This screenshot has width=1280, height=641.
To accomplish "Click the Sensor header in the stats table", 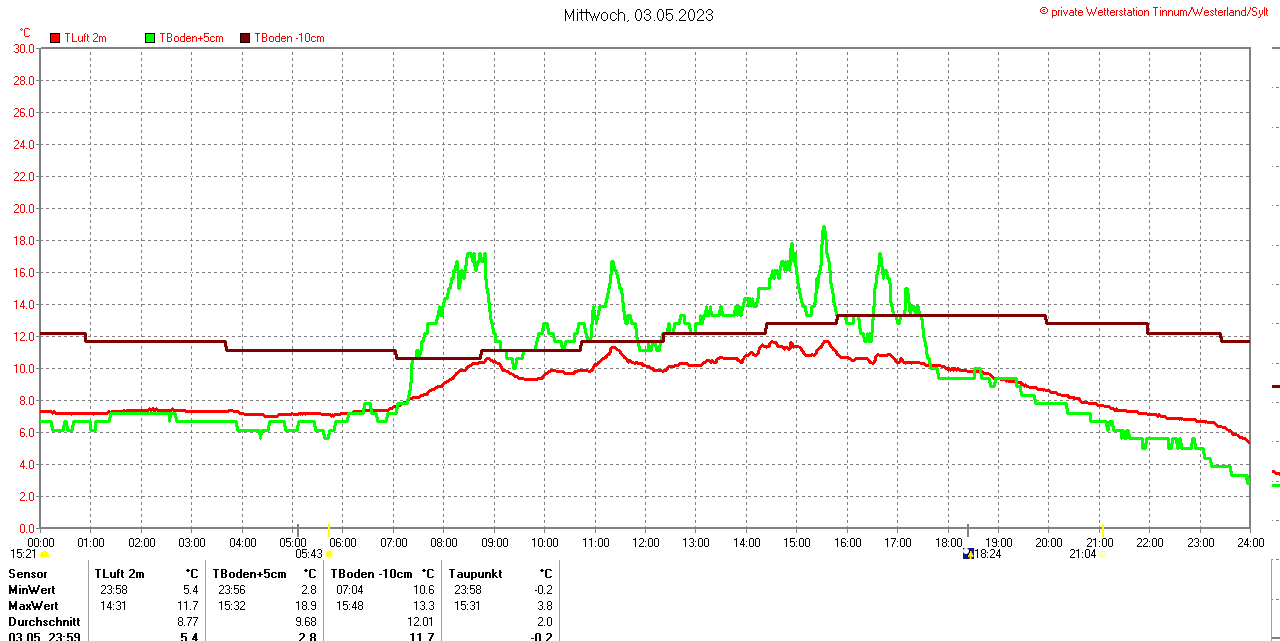I will [27, 574].
